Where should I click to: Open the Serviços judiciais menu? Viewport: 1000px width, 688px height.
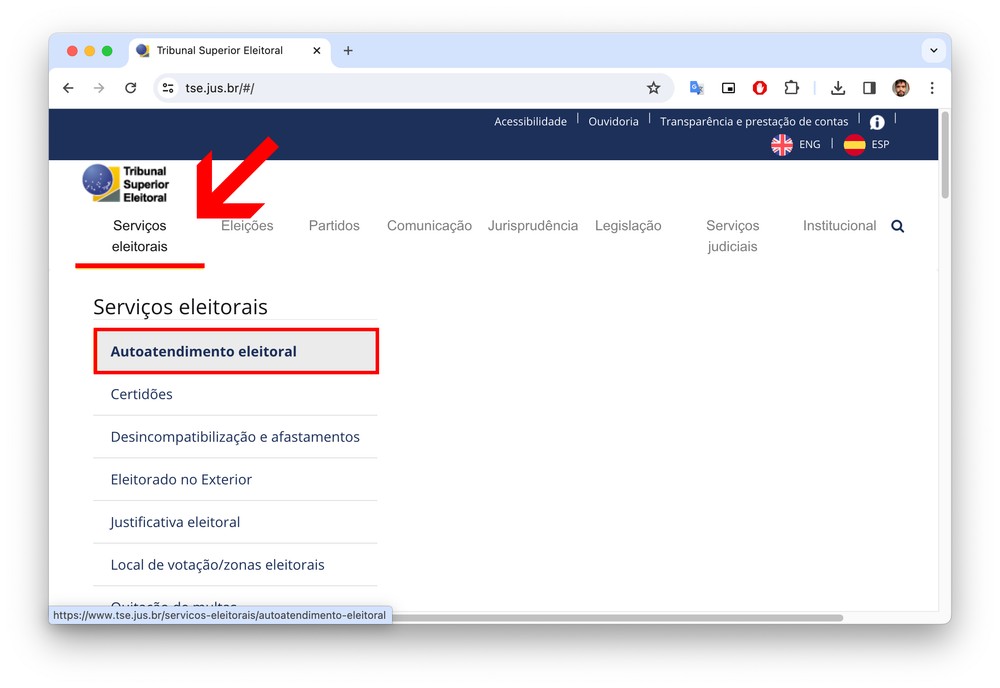[x=732, y=236]
